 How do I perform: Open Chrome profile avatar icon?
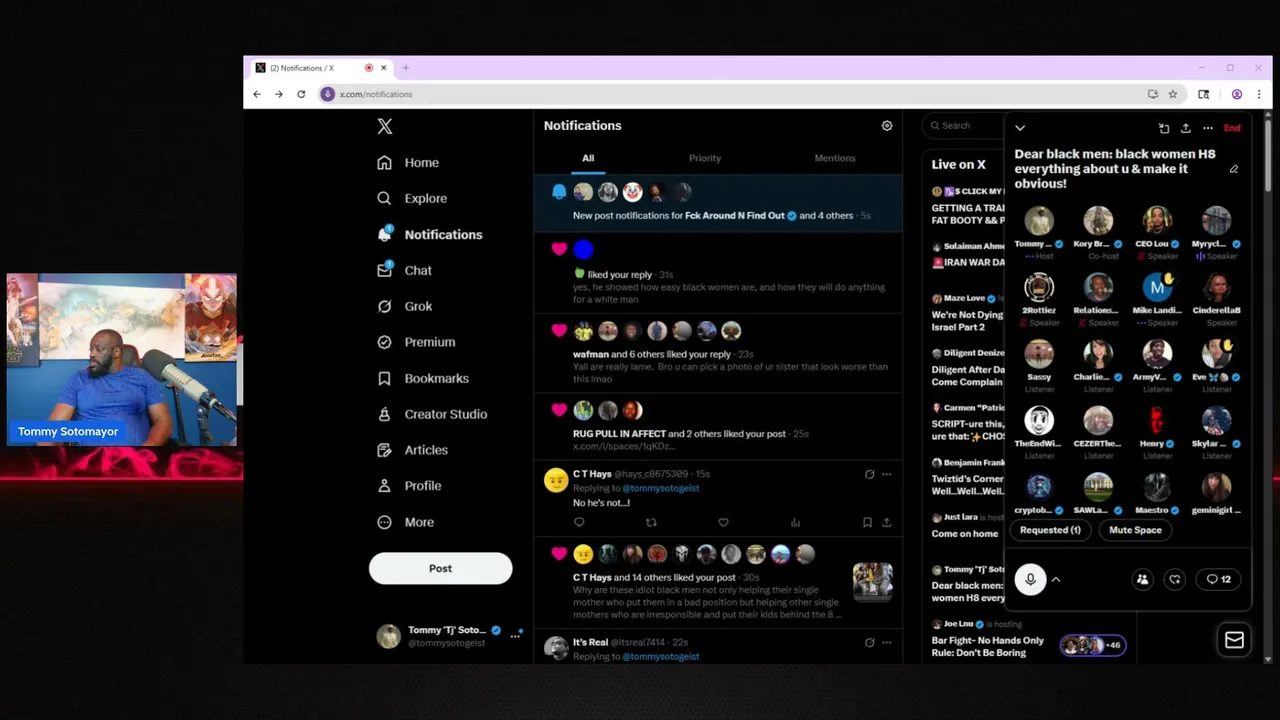pyautogui.click(x=1237, y=94)
